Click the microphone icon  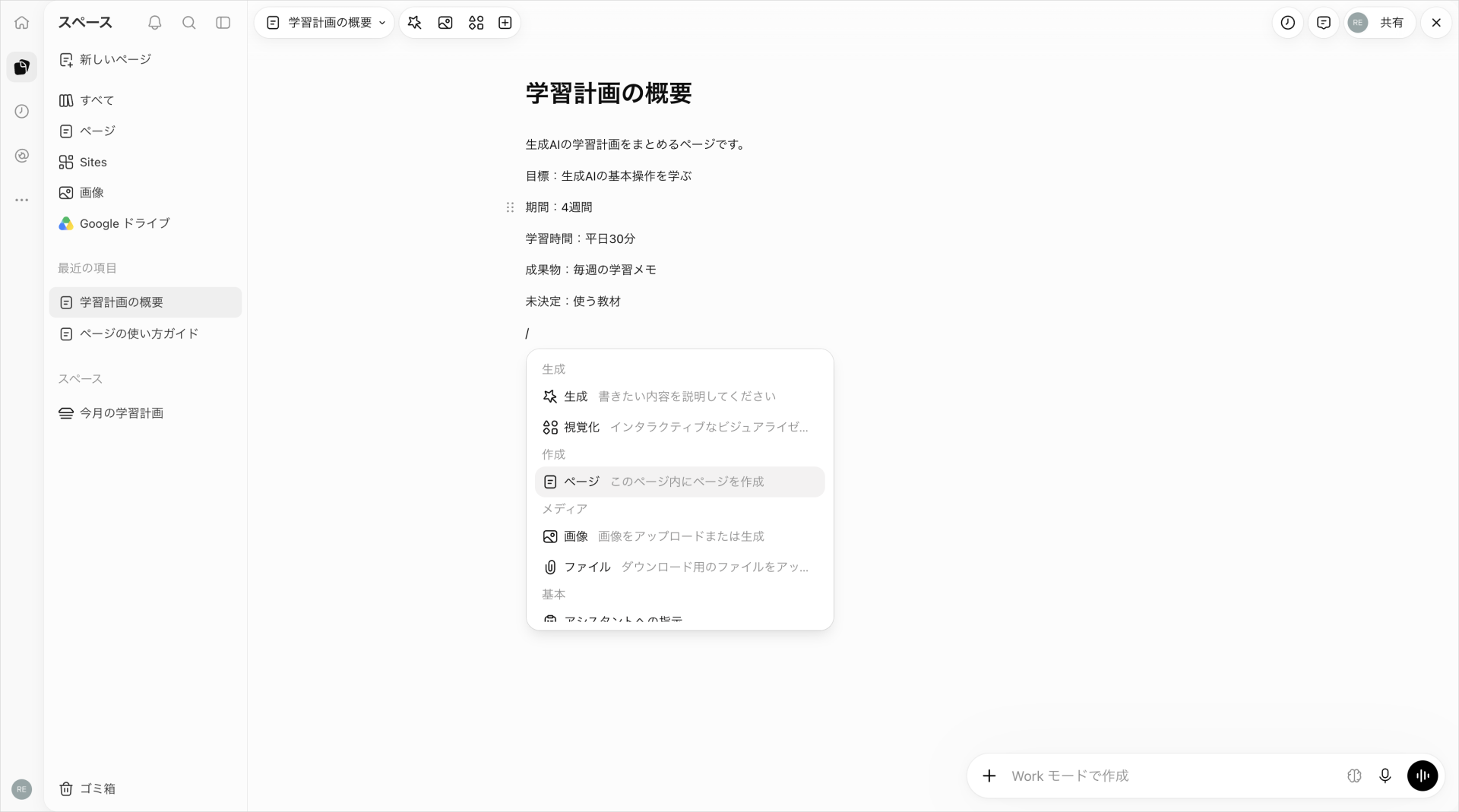(x=1385, y=776)
